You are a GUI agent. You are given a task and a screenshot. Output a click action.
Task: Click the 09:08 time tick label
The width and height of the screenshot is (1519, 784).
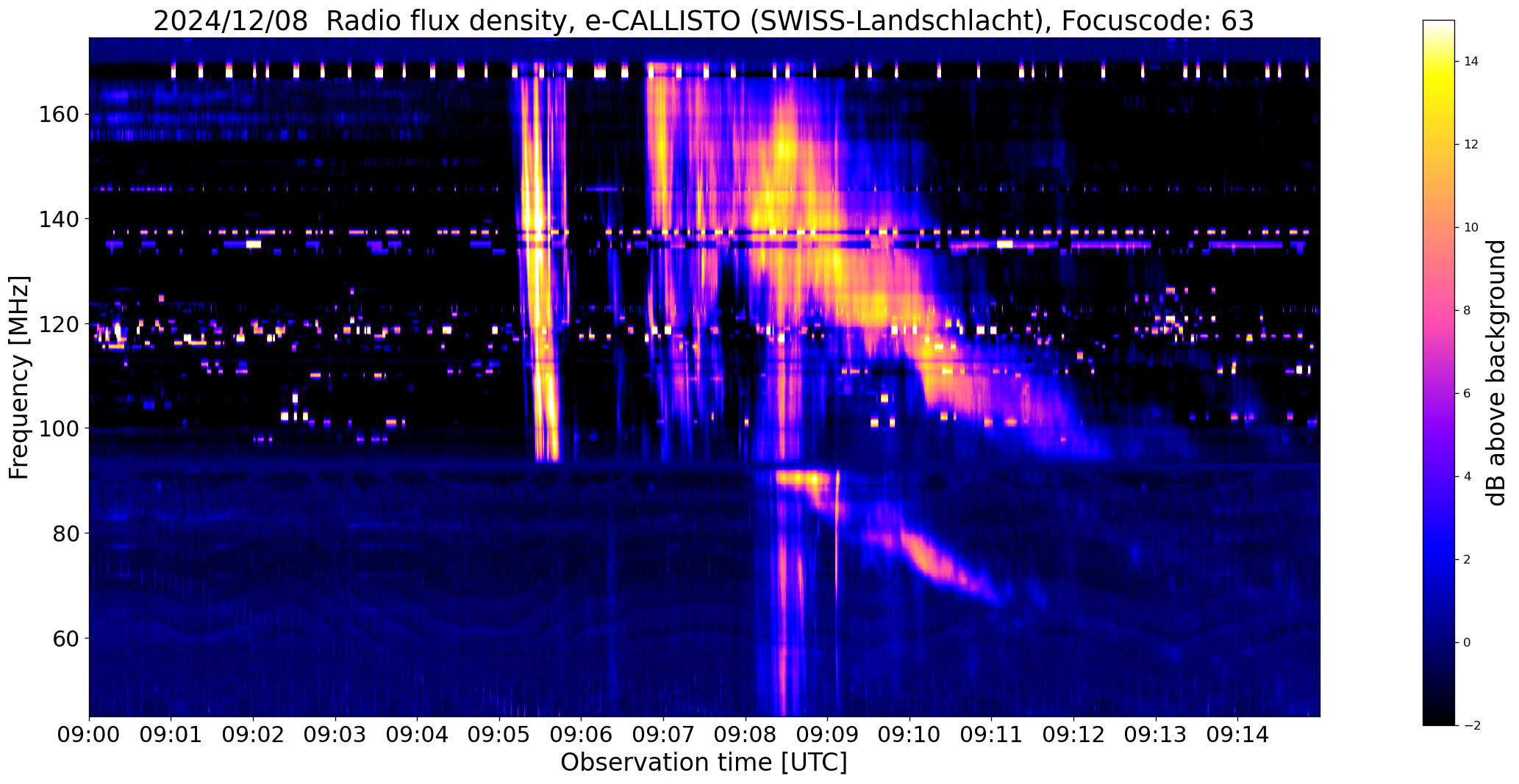pyautogui.click(x=746, y=735)
